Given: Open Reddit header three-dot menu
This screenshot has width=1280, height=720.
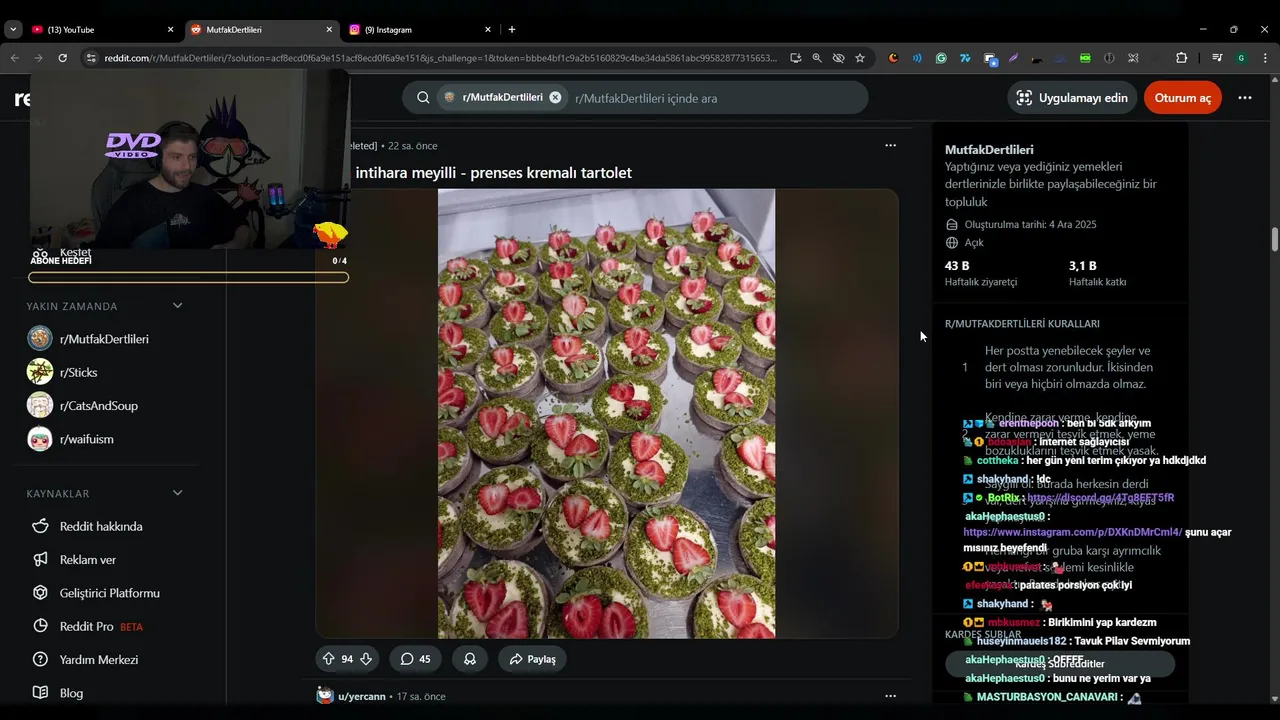Looking at the screenshot, I should coord(1245,98).
